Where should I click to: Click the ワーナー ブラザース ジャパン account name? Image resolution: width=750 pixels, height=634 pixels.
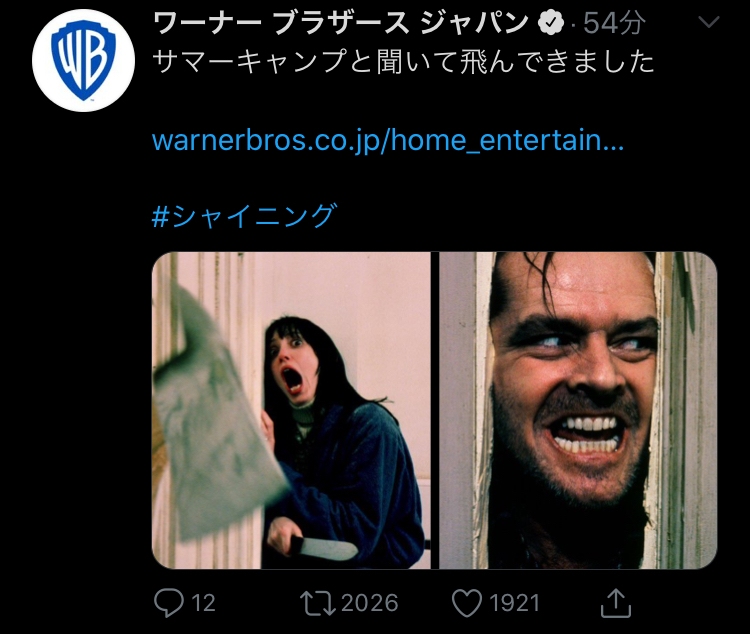point(341,22)
